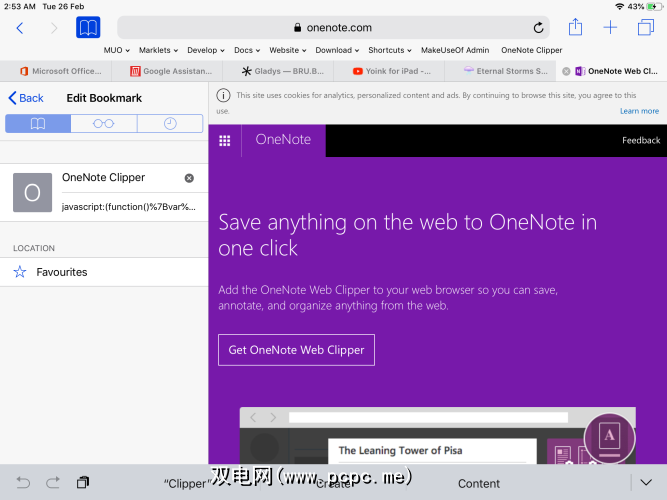Change location from Favourites

coord(104,272)
